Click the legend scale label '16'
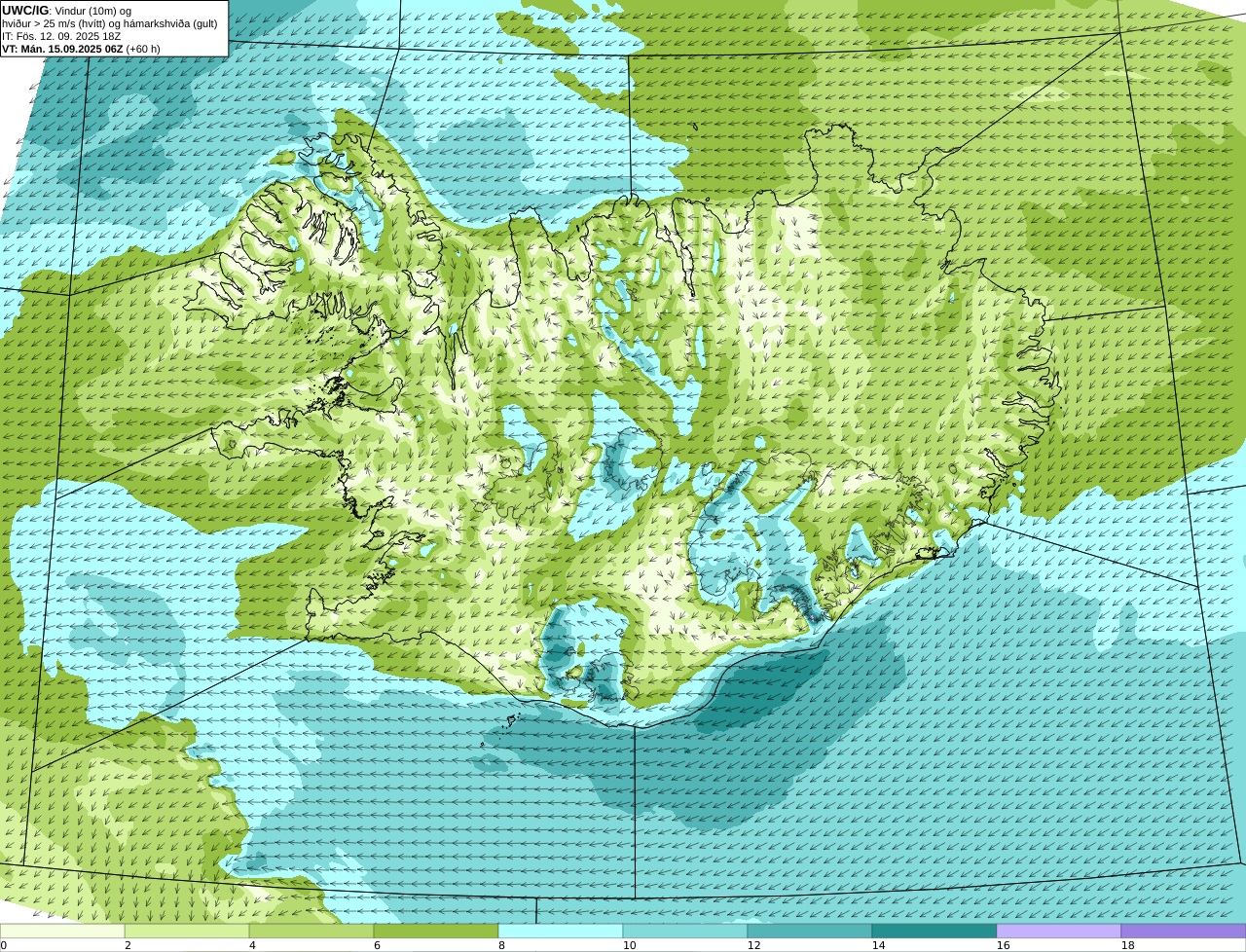Viewport: 1246px width, 952px height. [x=1004, y=945]
